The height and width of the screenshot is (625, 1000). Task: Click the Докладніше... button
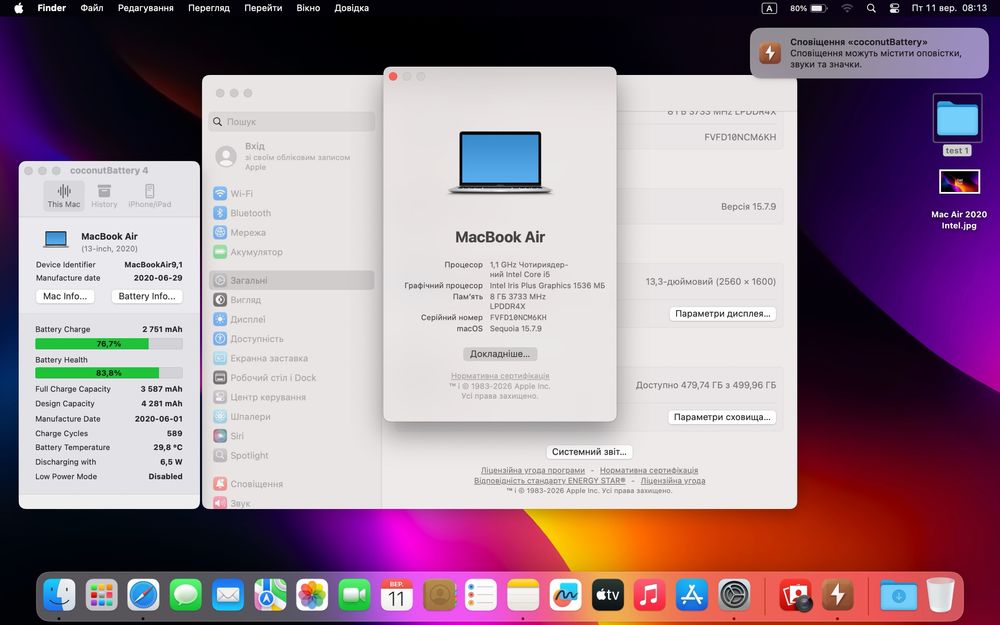coord(500,354)
